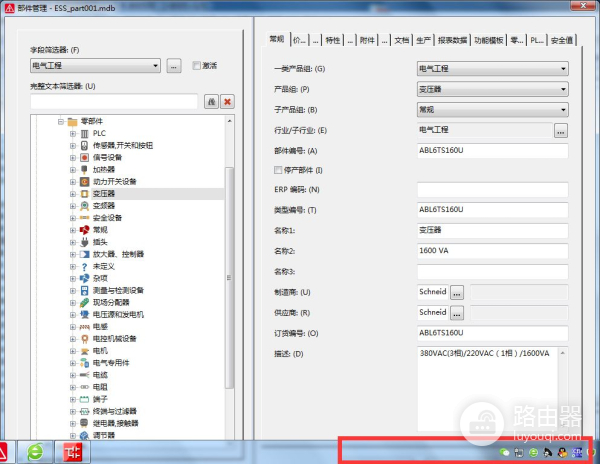Switch to the 安全值 tab
Viewport: 600px width, 464px height.
tap(562, 40)
